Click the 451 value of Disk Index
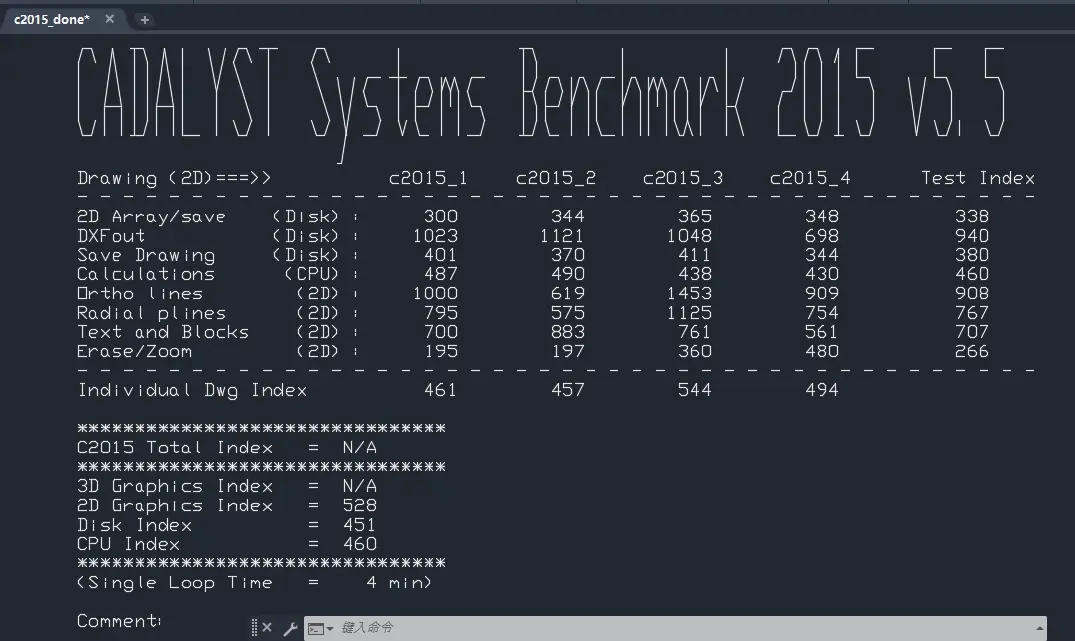This screenshot has width=1075, height=641. [x=359, y=525]
